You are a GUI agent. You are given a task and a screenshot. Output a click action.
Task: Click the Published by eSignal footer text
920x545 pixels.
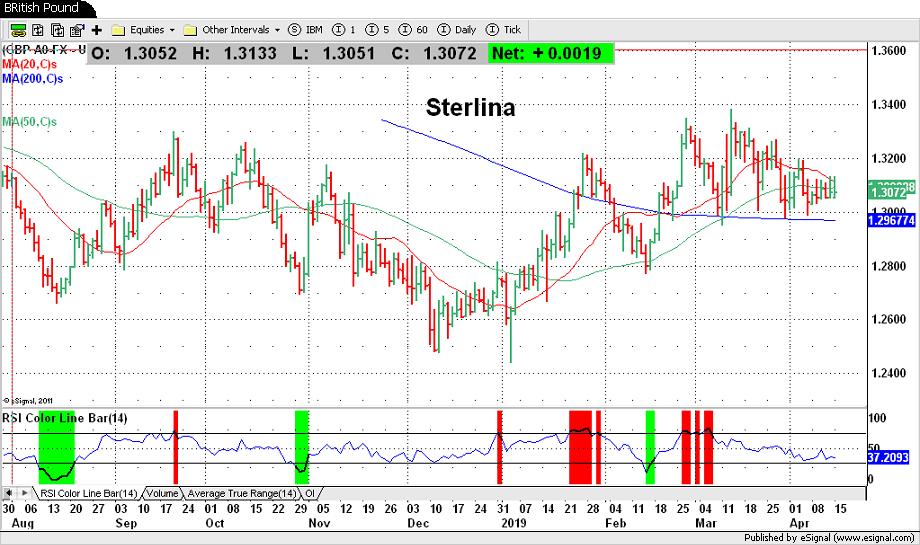829,537
